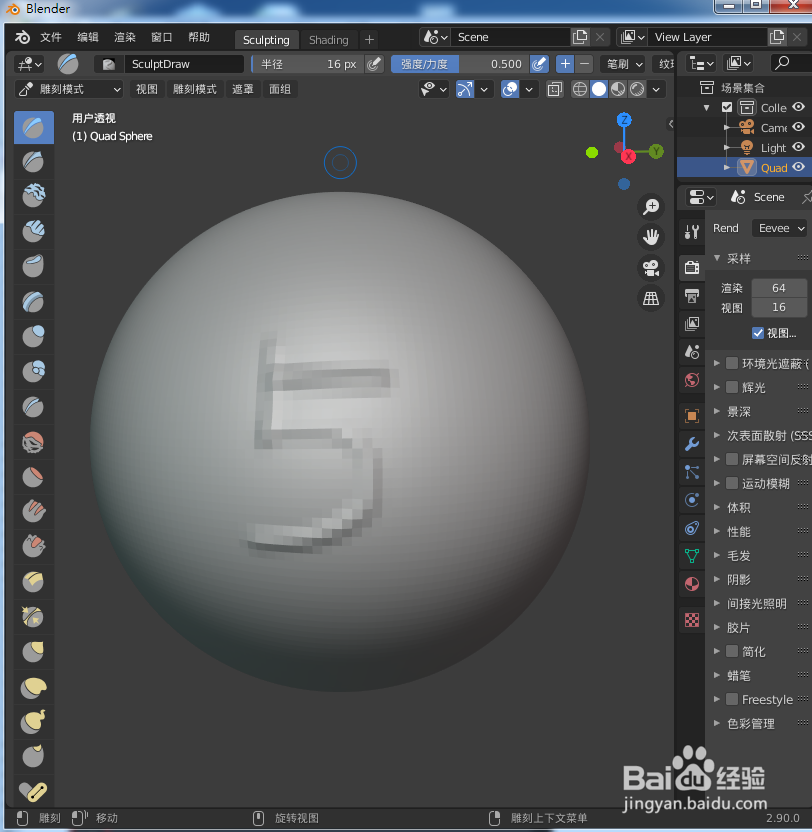Toggle visibility of the Light object

point(797,147)
